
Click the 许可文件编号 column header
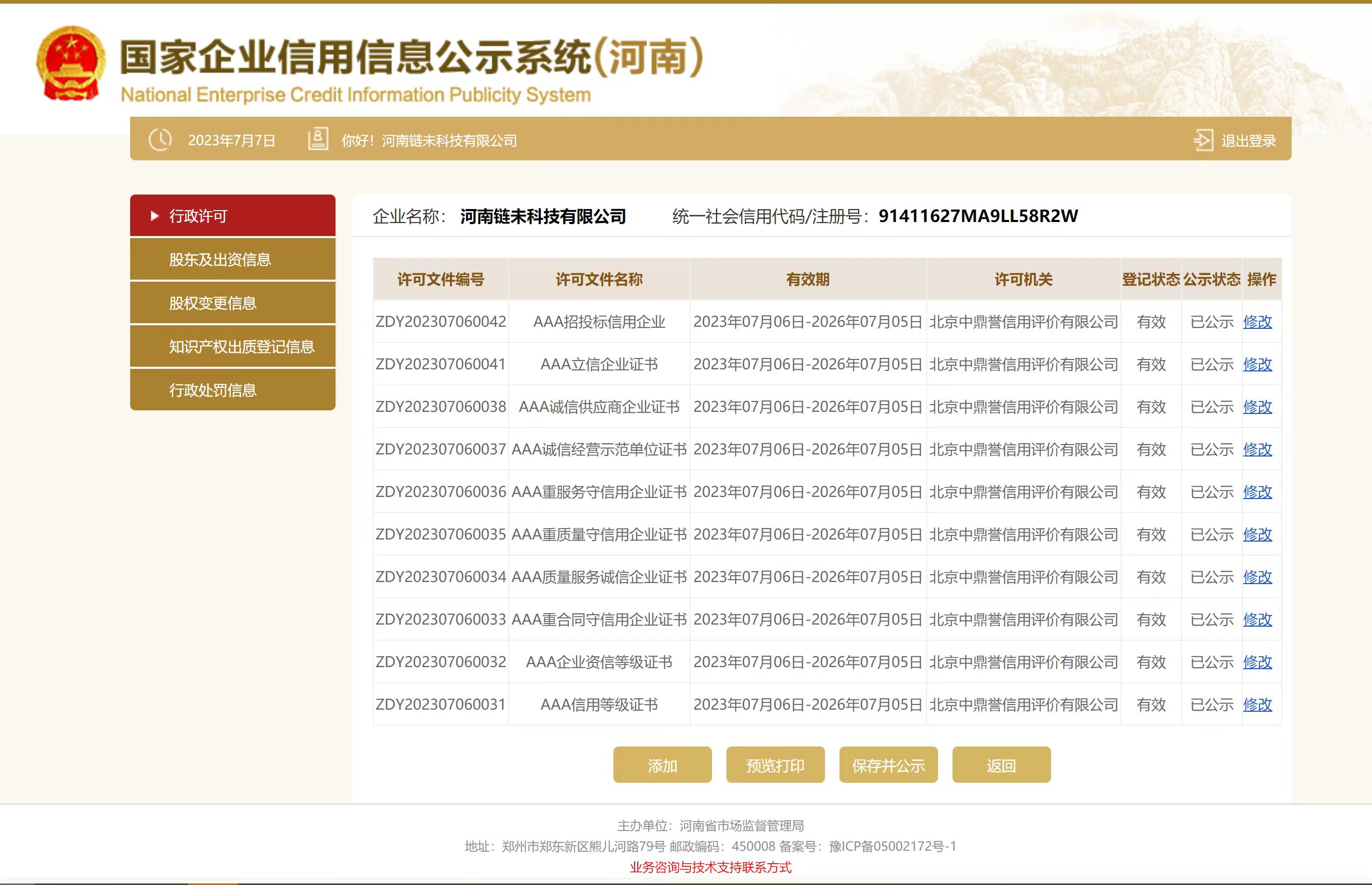click(x=441, y=279)
